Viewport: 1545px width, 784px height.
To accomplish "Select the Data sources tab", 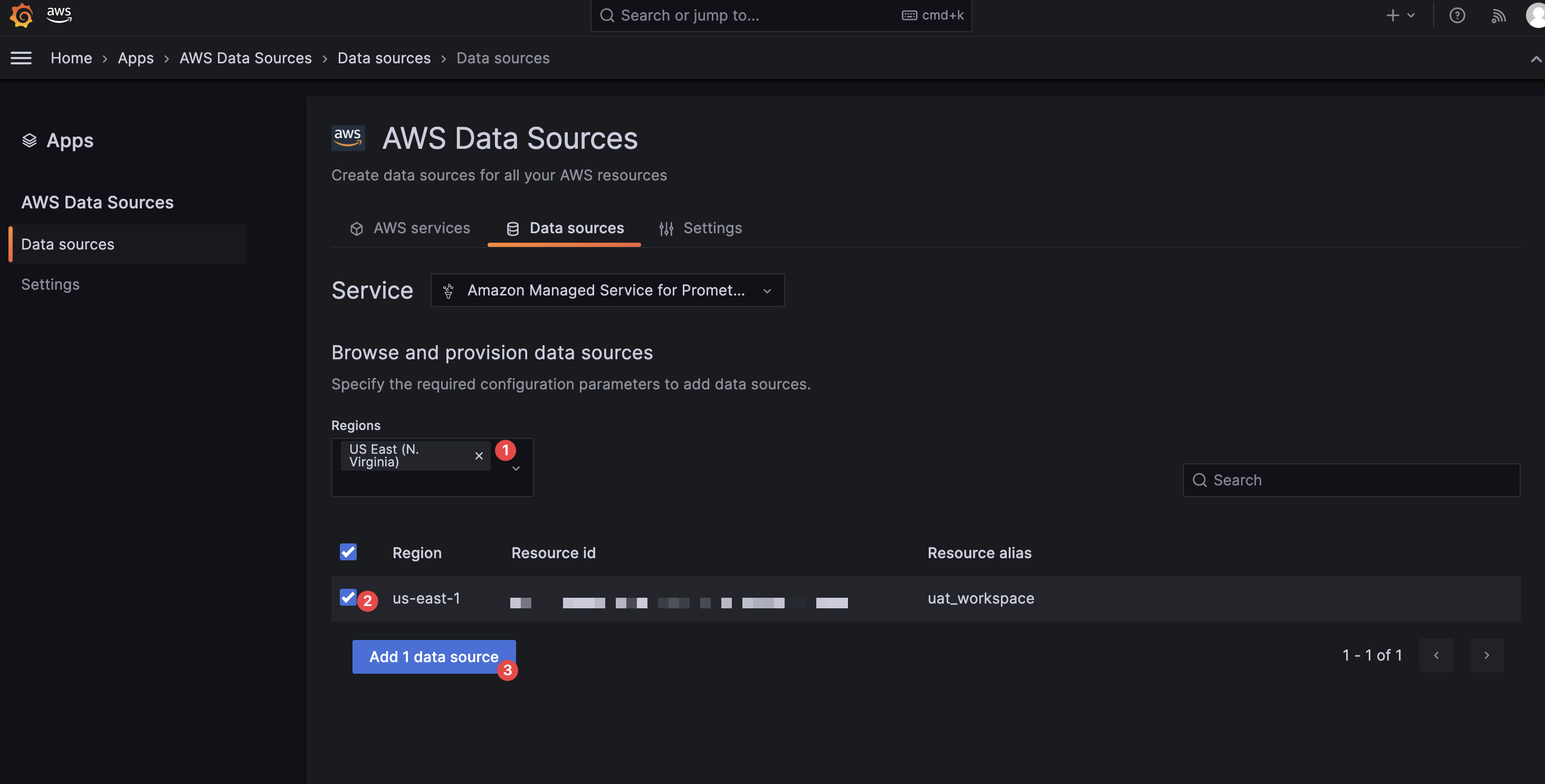I will click(x=565, y=228).
